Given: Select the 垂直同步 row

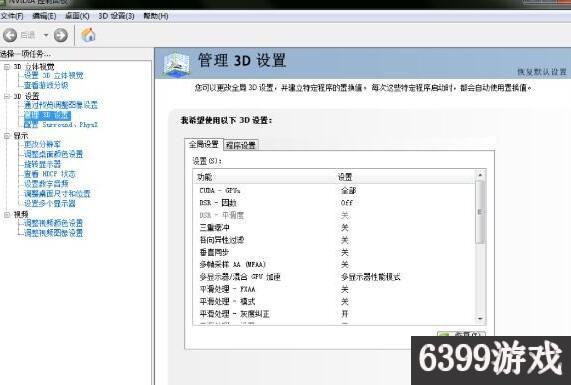Looking at the screenshot, I should [334, 252].
